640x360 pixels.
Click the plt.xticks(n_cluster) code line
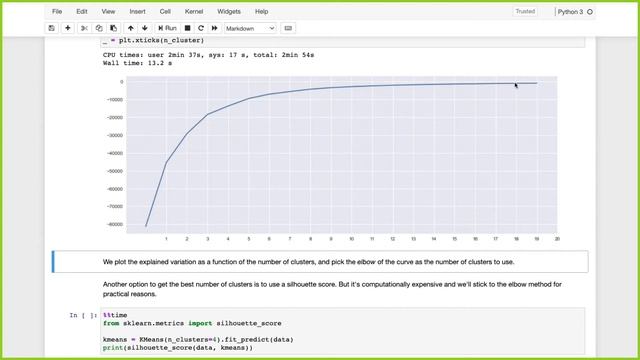click(153, 40)
